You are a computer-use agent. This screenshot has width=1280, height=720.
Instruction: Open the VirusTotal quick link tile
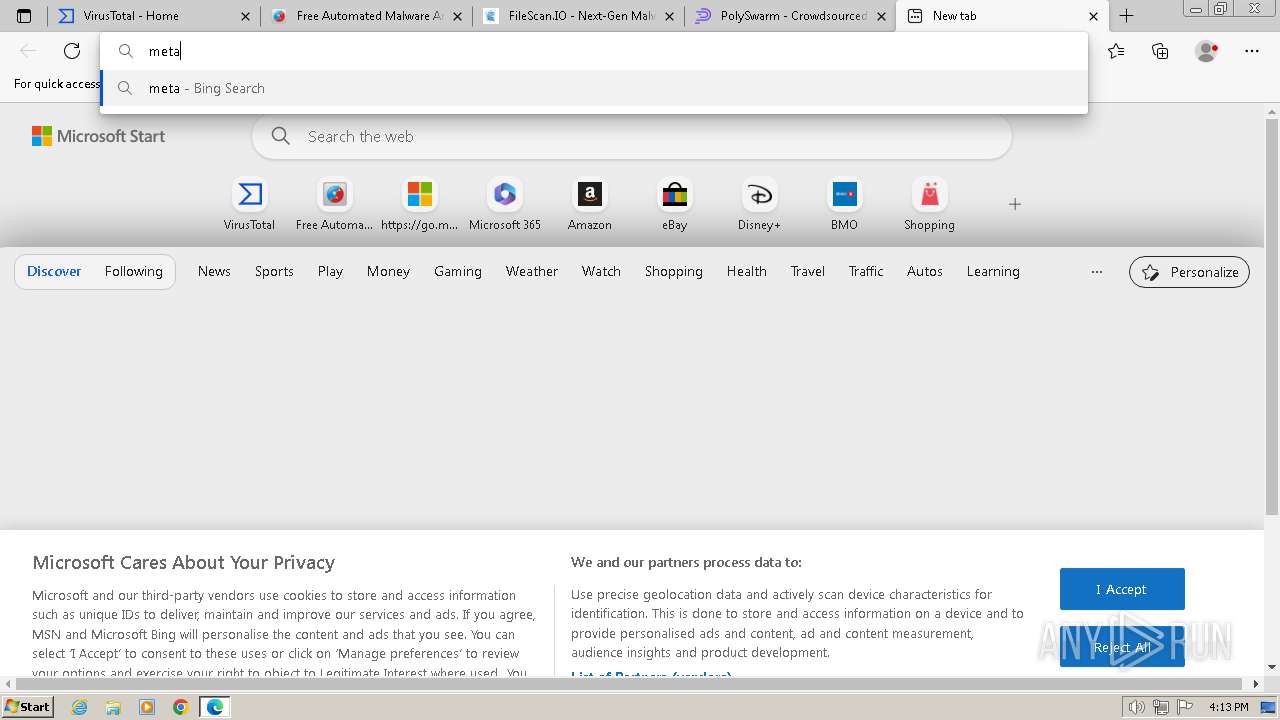coord(249,205)
